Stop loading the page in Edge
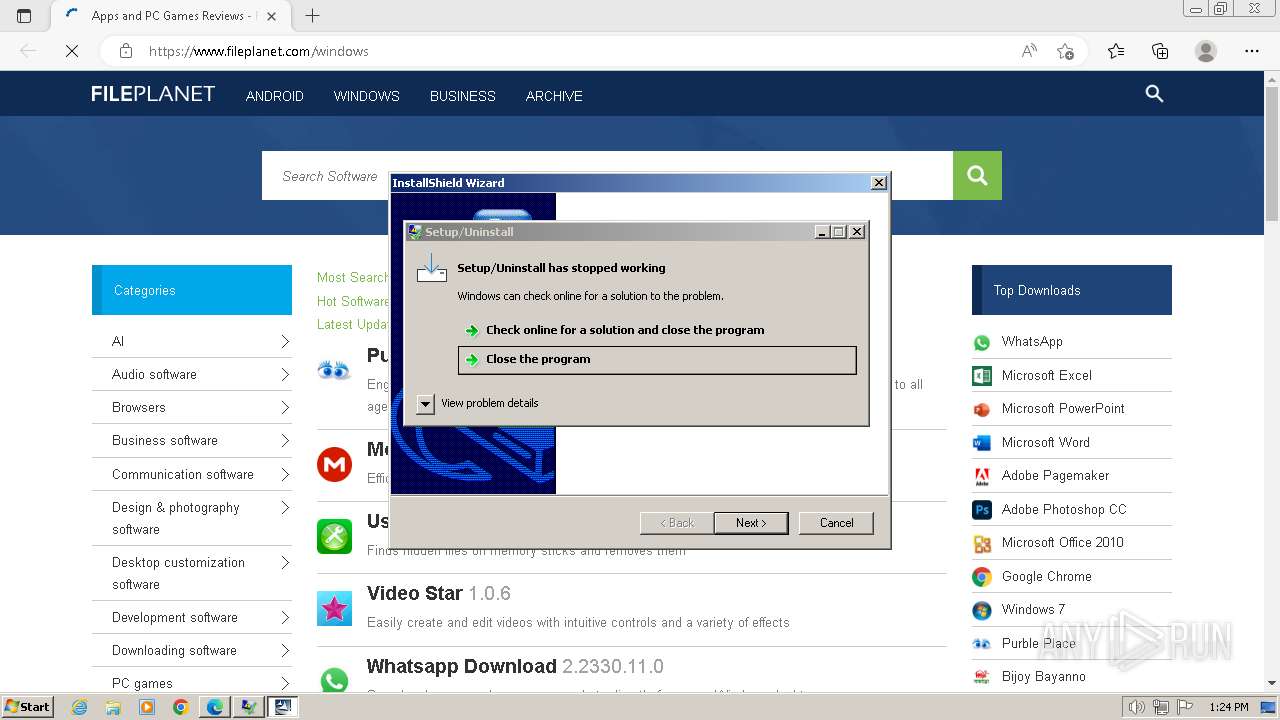This screenshot has width=1280, height=720. (x=71, y=51)
